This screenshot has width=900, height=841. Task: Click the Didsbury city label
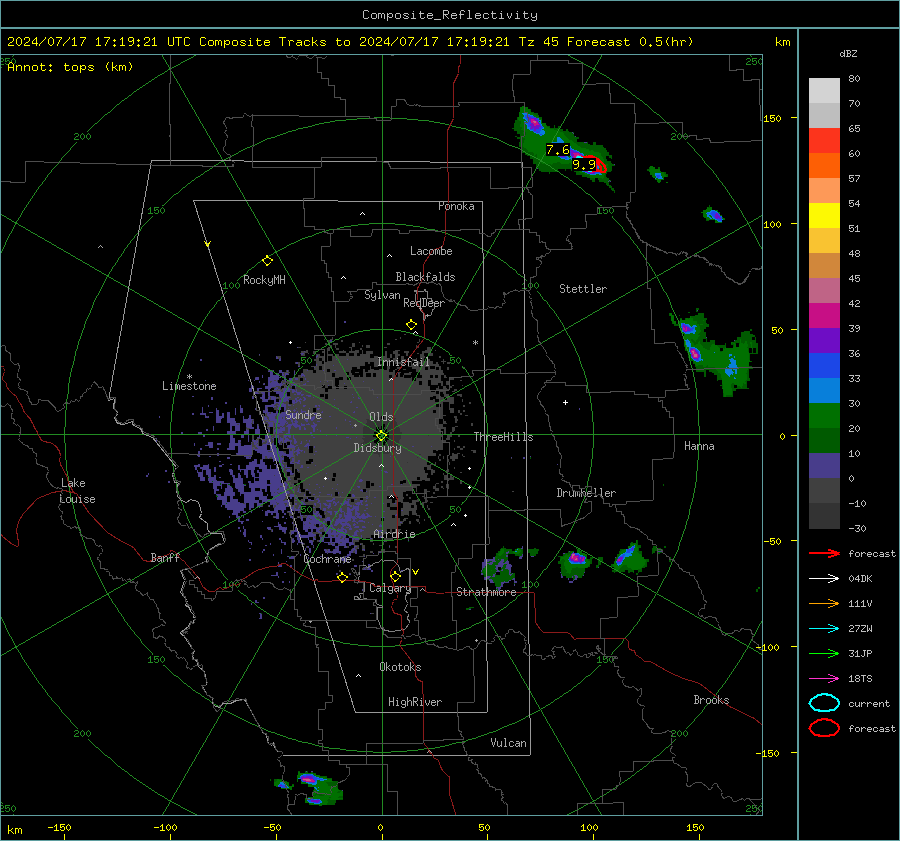click(x=377, y=448)
